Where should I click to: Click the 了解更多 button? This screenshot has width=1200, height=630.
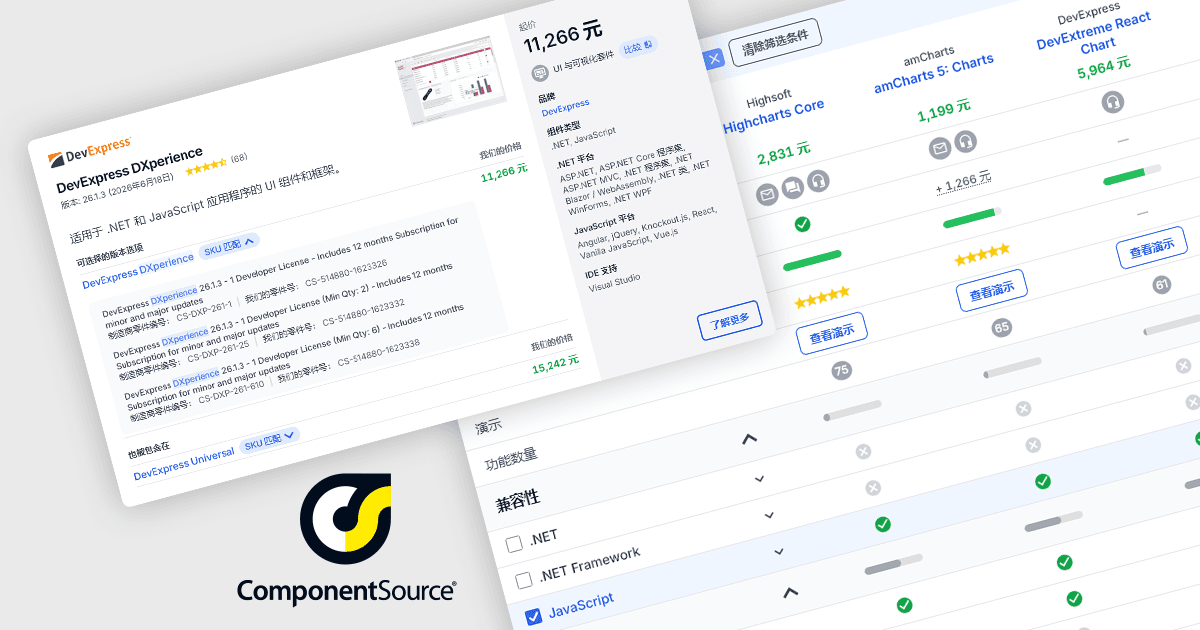tap(730, 320)
